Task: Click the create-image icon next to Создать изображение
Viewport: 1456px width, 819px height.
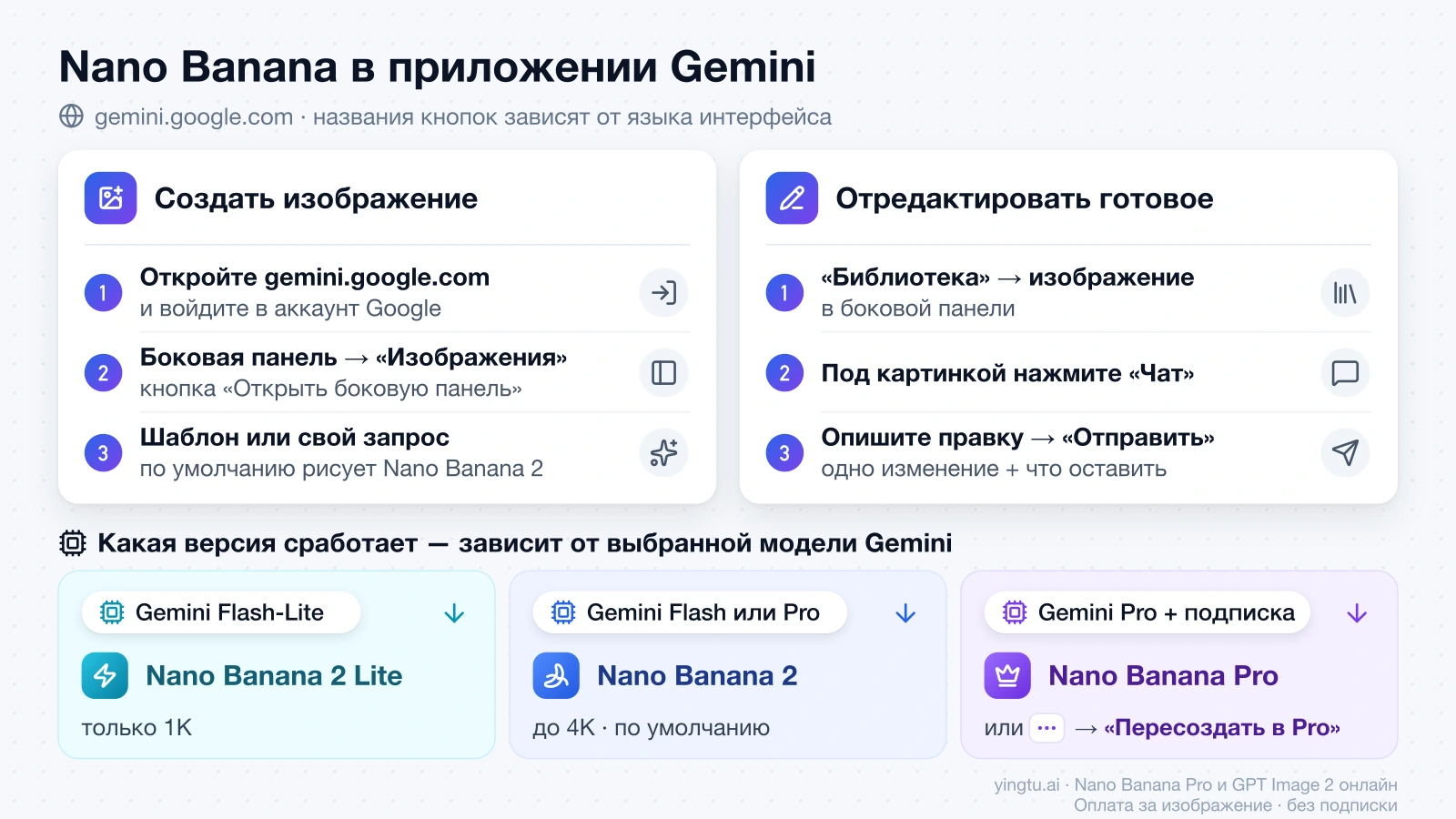Action: tap(110, 198)
